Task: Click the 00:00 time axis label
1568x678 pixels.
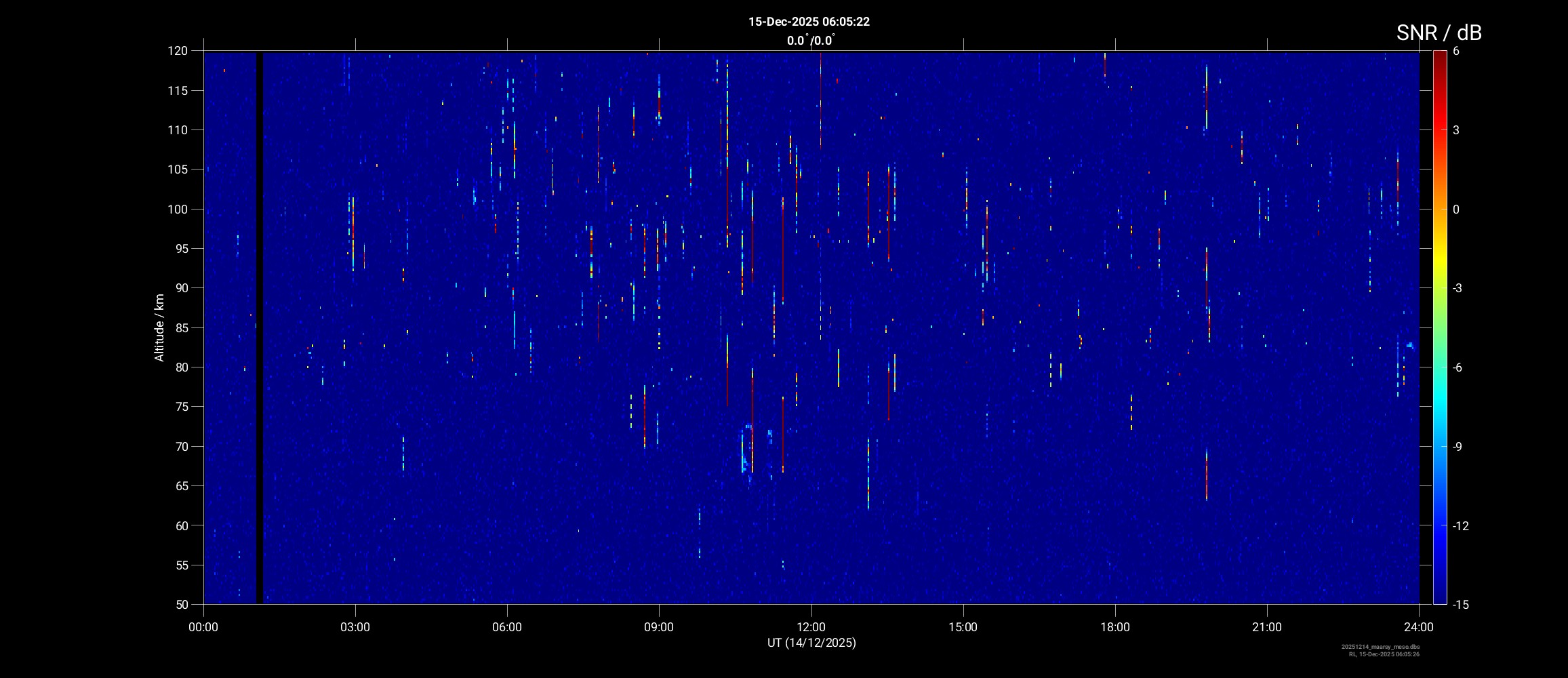Action: [203, 627]
